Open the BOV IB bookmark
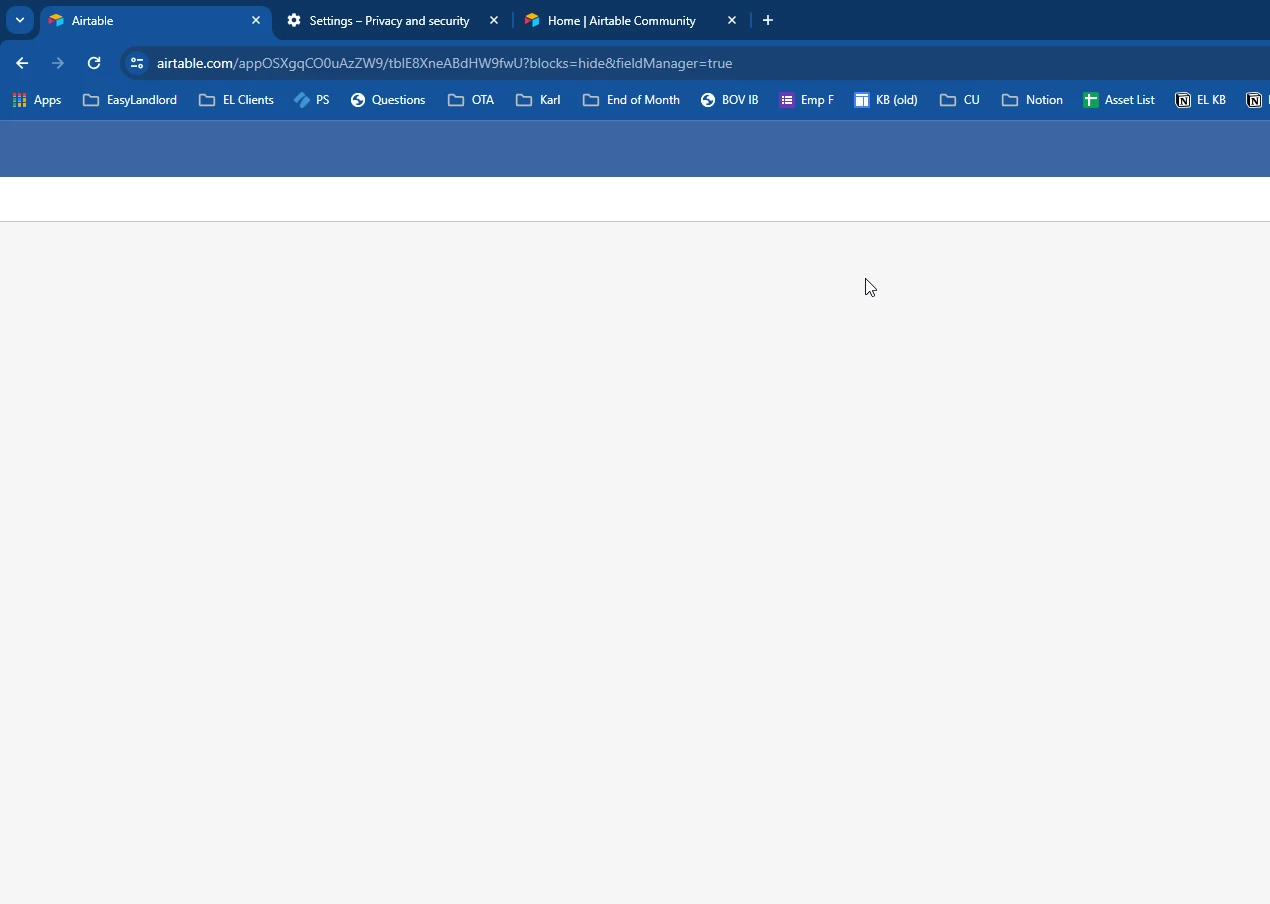 [x=730, y=100]
